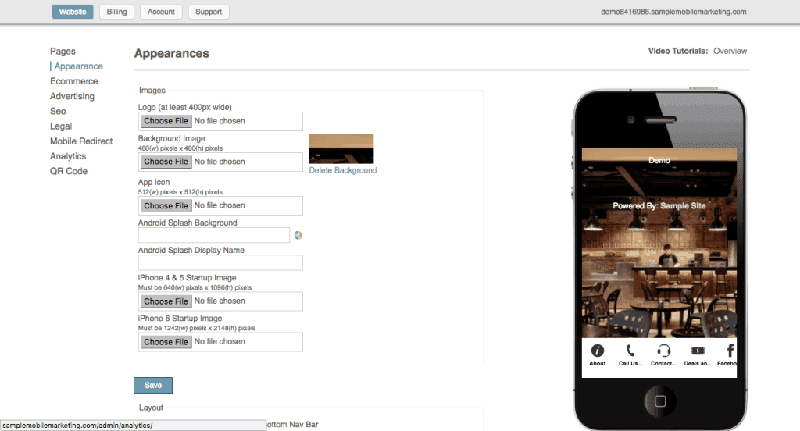Open Mobile Redirect in the sidebar
800x431 pixels.
81,141
